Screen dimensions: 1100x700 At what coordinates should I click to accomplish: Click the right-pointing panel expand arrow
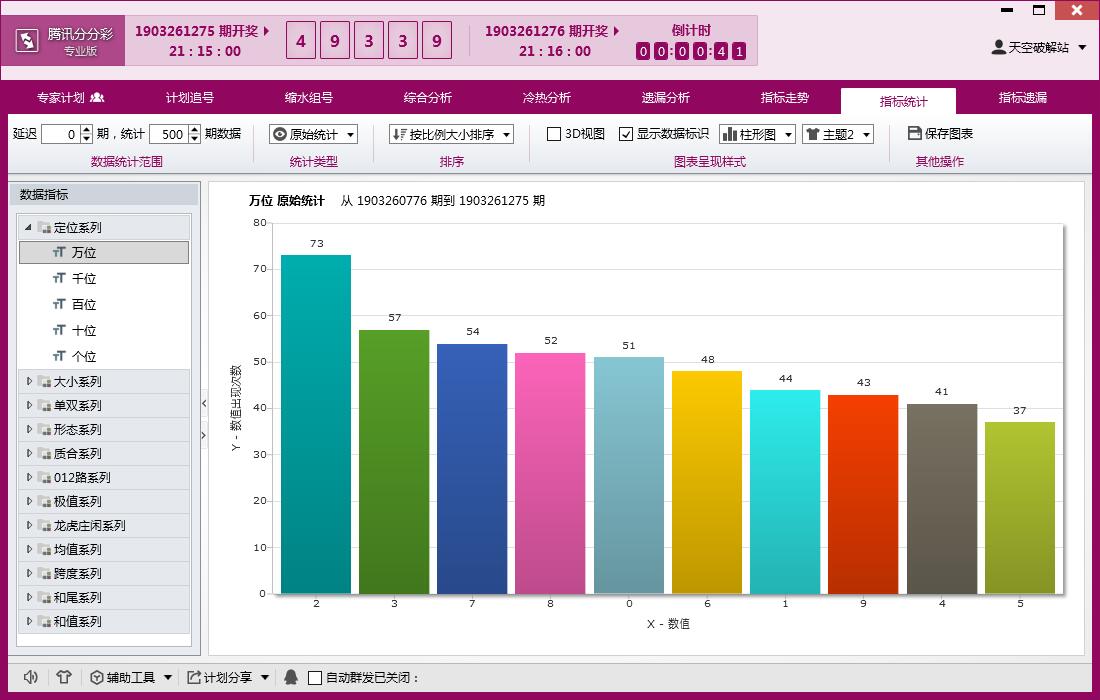[x=204, y=435]
